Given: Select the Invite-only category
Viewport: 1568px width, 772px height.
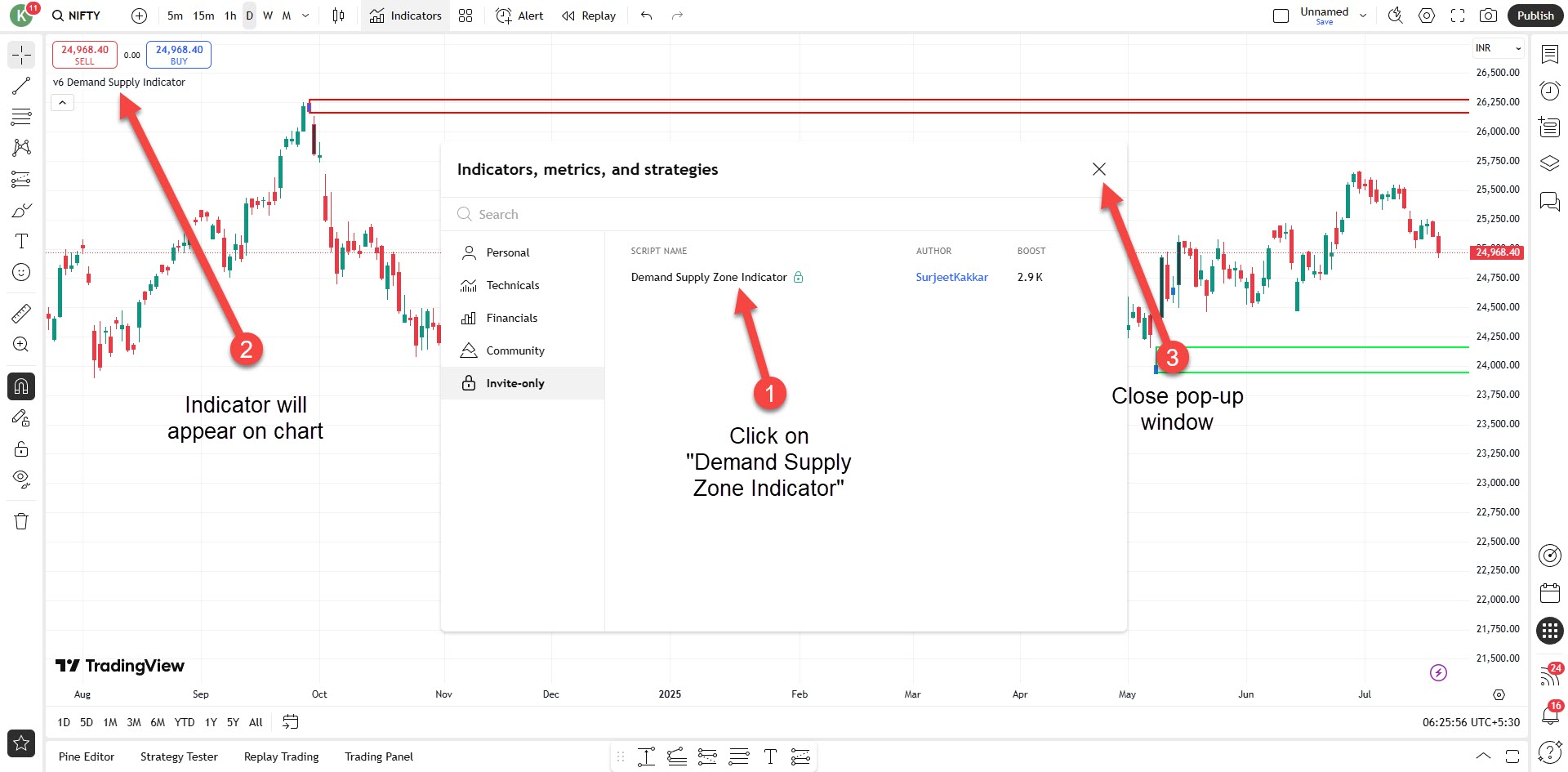Looking at the screenshot, I should 523,383.
